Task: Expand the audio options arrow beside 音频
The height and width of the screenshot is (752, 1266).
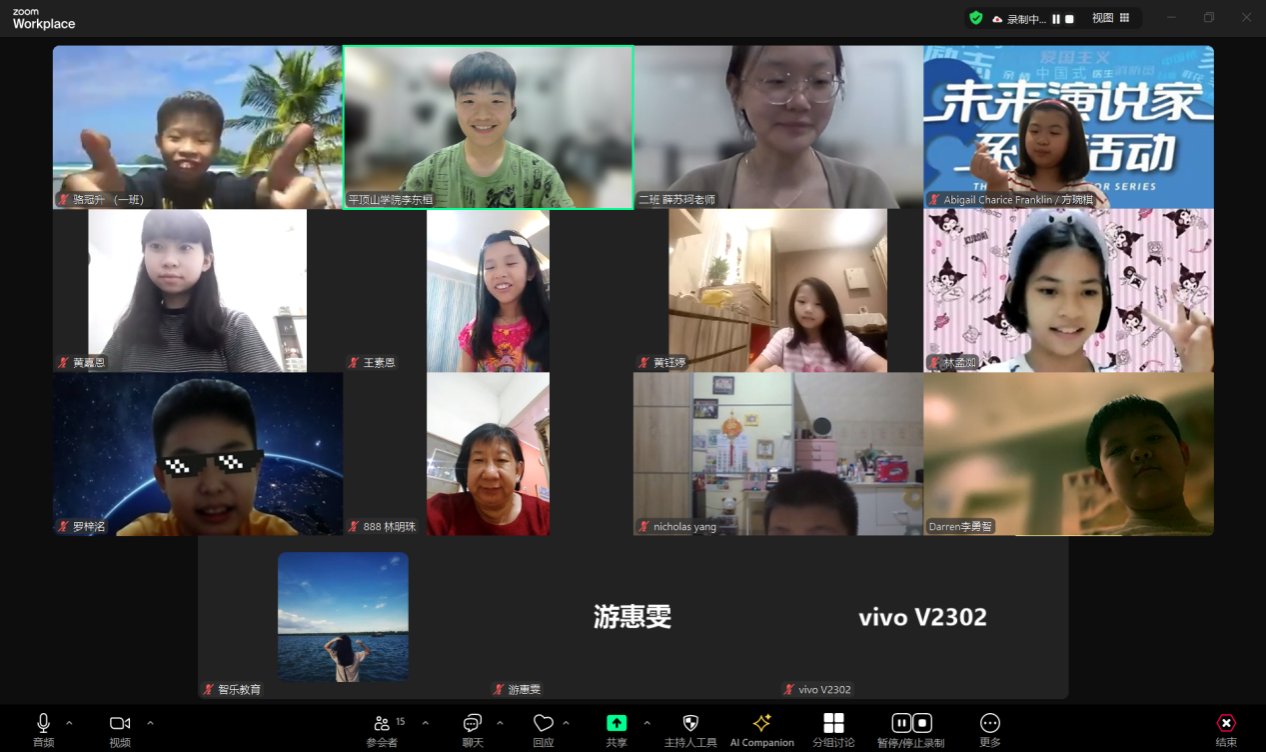Action: click(x=69, y=723)
